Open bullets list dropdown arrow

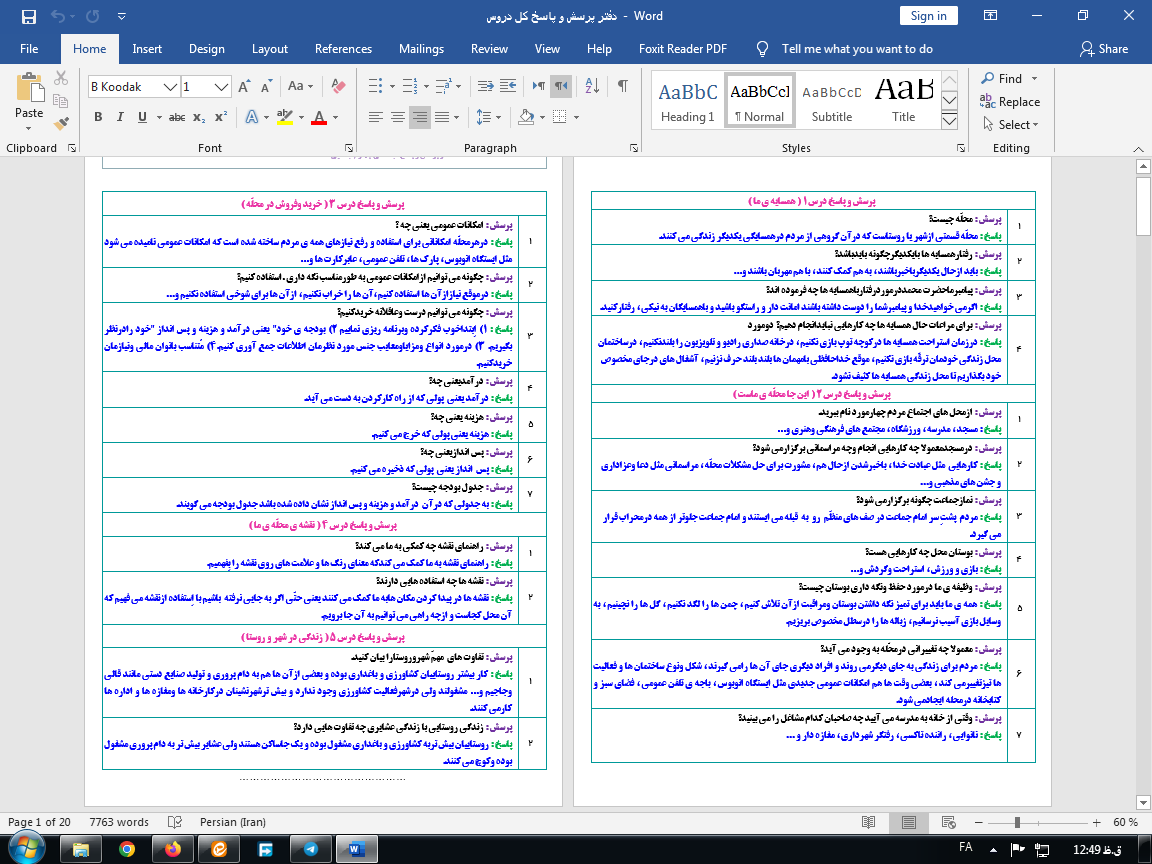(x=392, y=86)
